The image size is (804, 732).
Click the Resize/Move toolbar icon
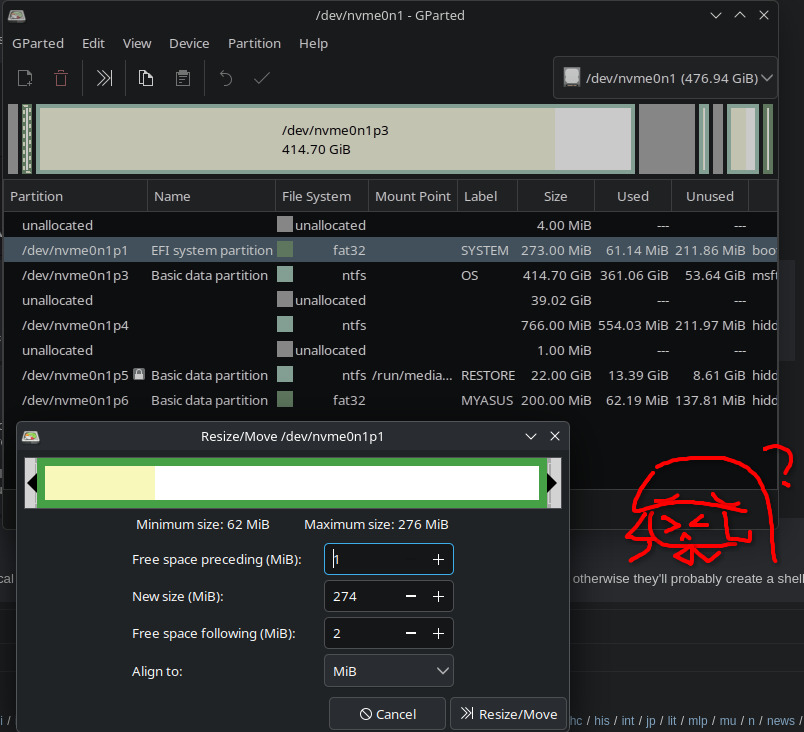tap(104, 78)
